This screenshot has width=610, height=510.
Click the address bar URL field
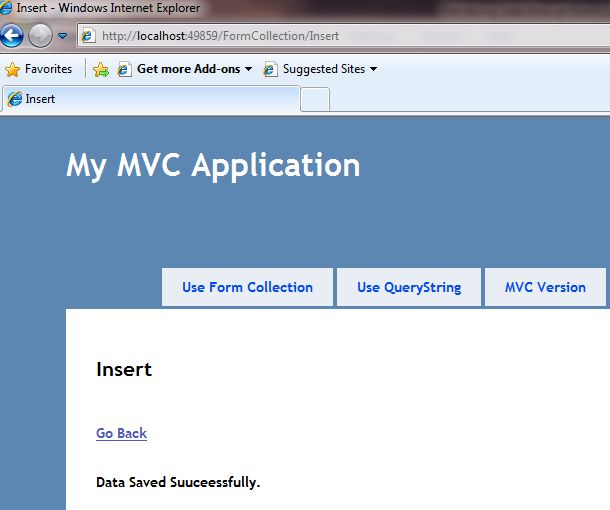click(343, 36)
